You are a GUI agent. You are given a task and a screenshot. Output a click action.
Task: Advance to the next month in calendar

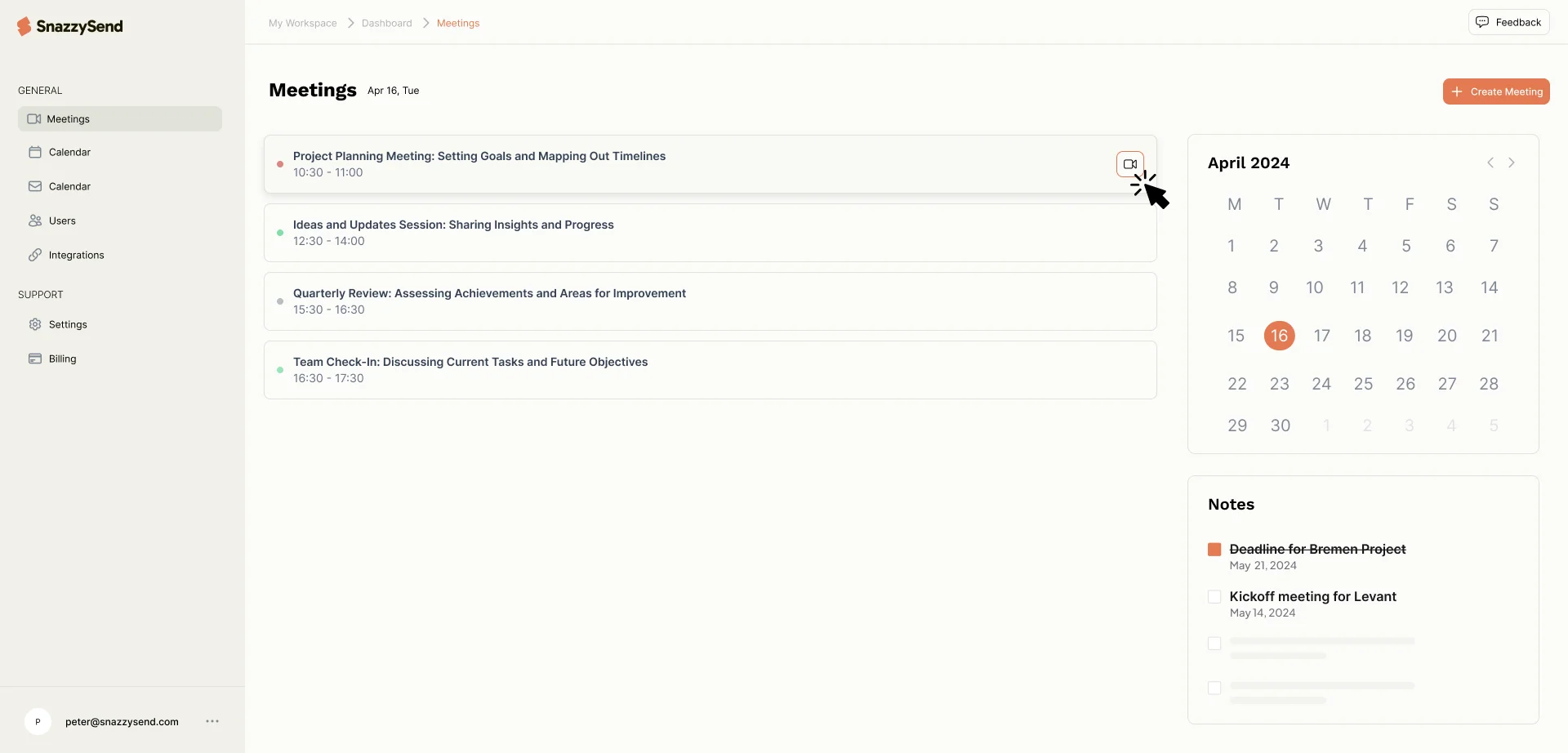(x=1512, y=163)
